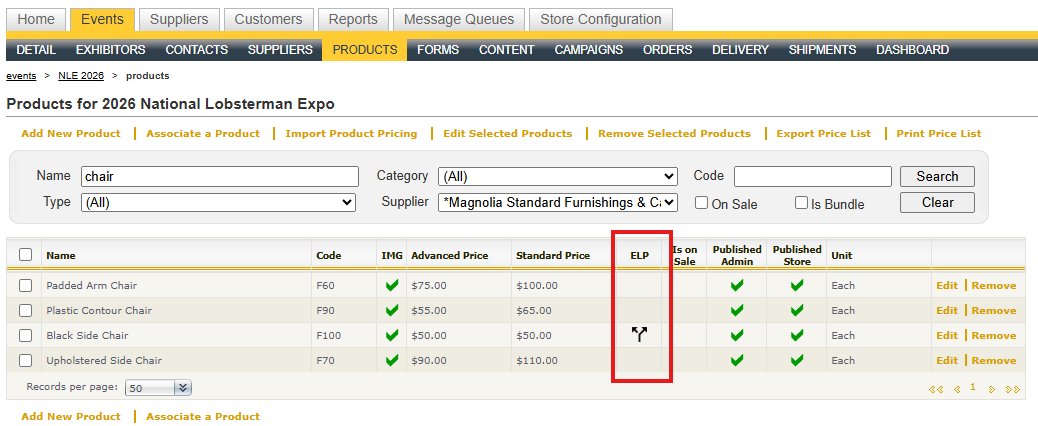Screen dimensions: 1038x426
Task: Enable the On Sale filter checkbox
Action: (702, 203)
